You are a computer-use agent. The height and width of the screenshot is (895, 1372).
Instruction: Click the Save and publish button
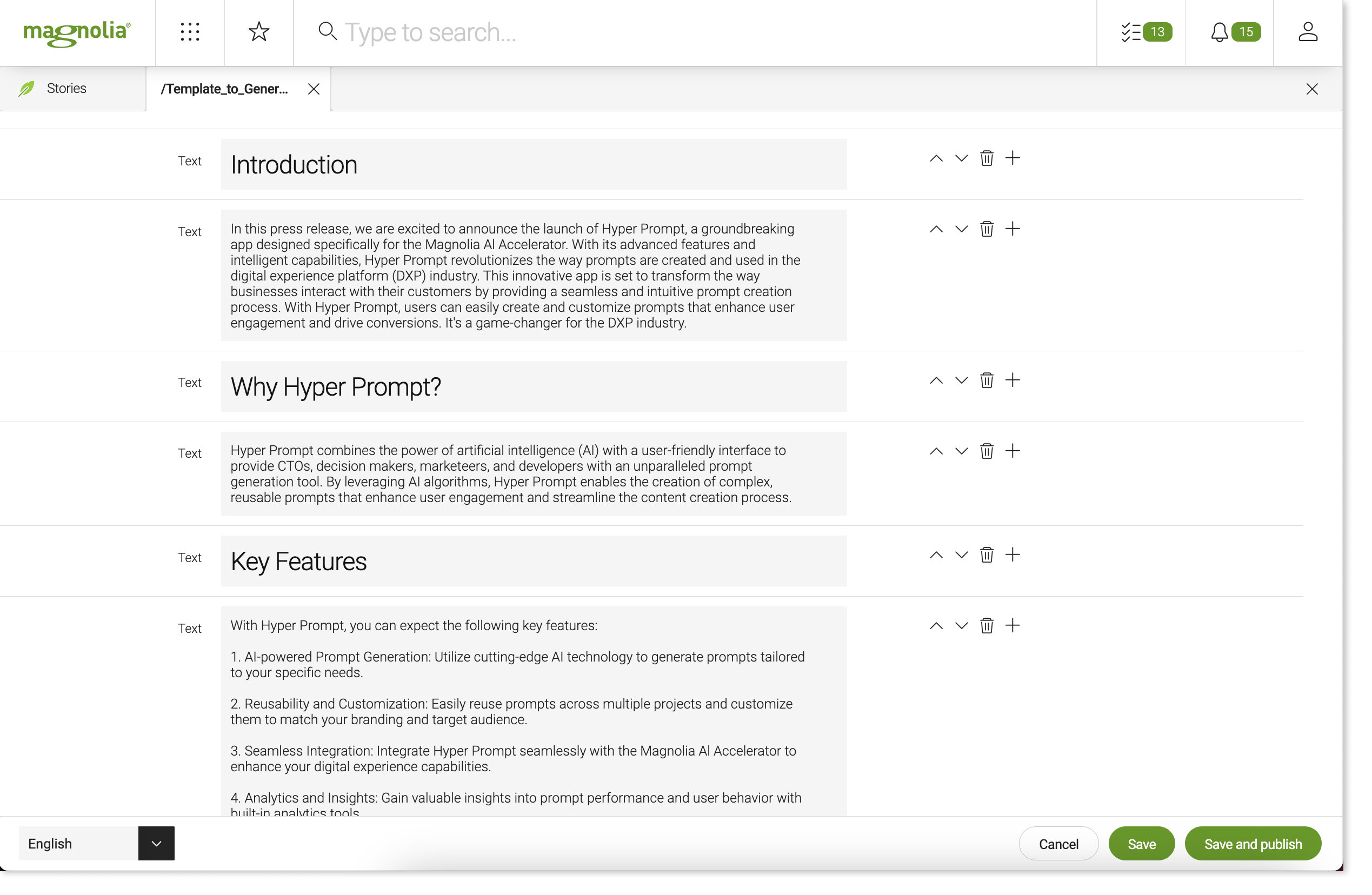pyautogui.click(x=1253, y=844)
